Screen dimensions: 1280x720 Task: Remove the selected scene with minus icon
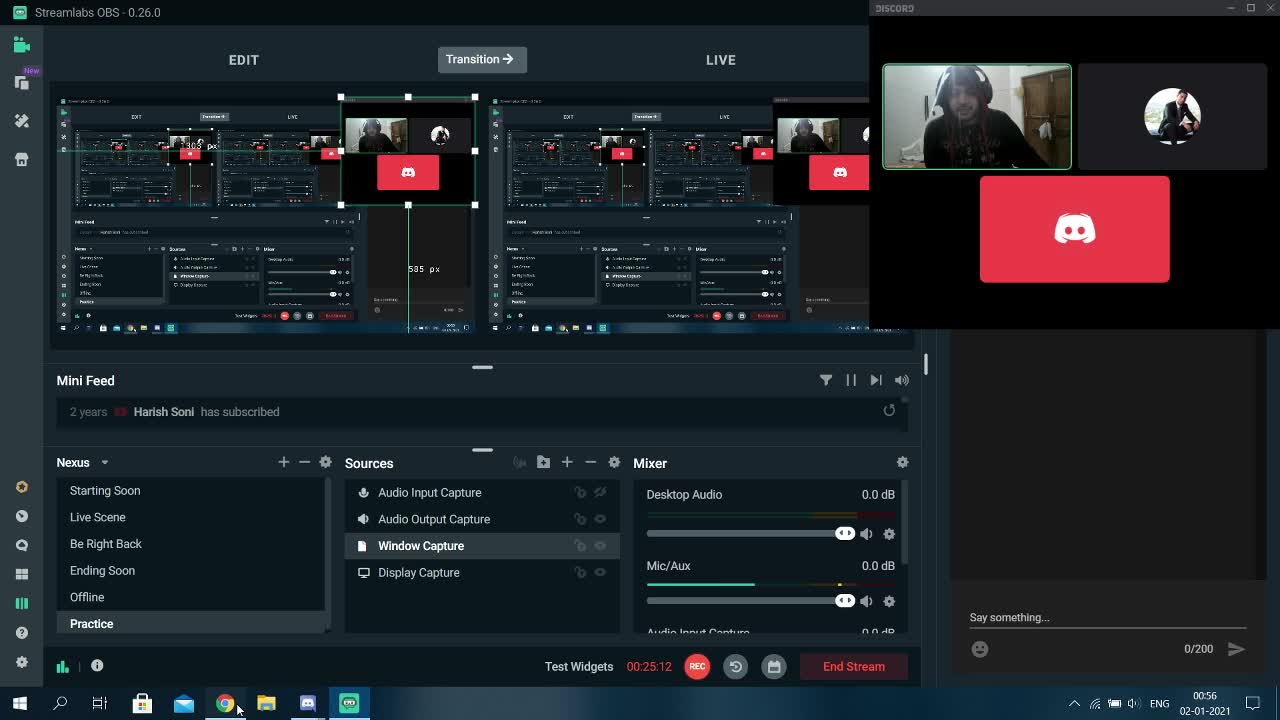coord(305,462)
